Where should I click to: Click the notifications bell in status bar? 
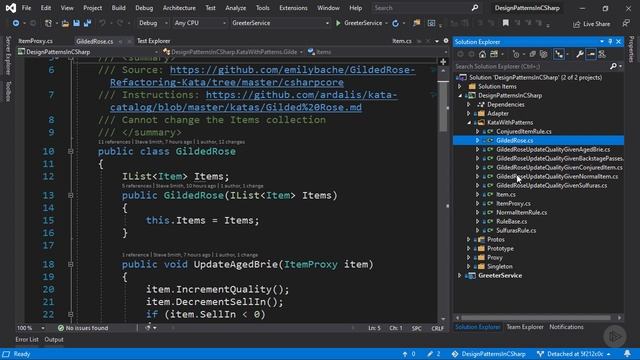(627, 353)
